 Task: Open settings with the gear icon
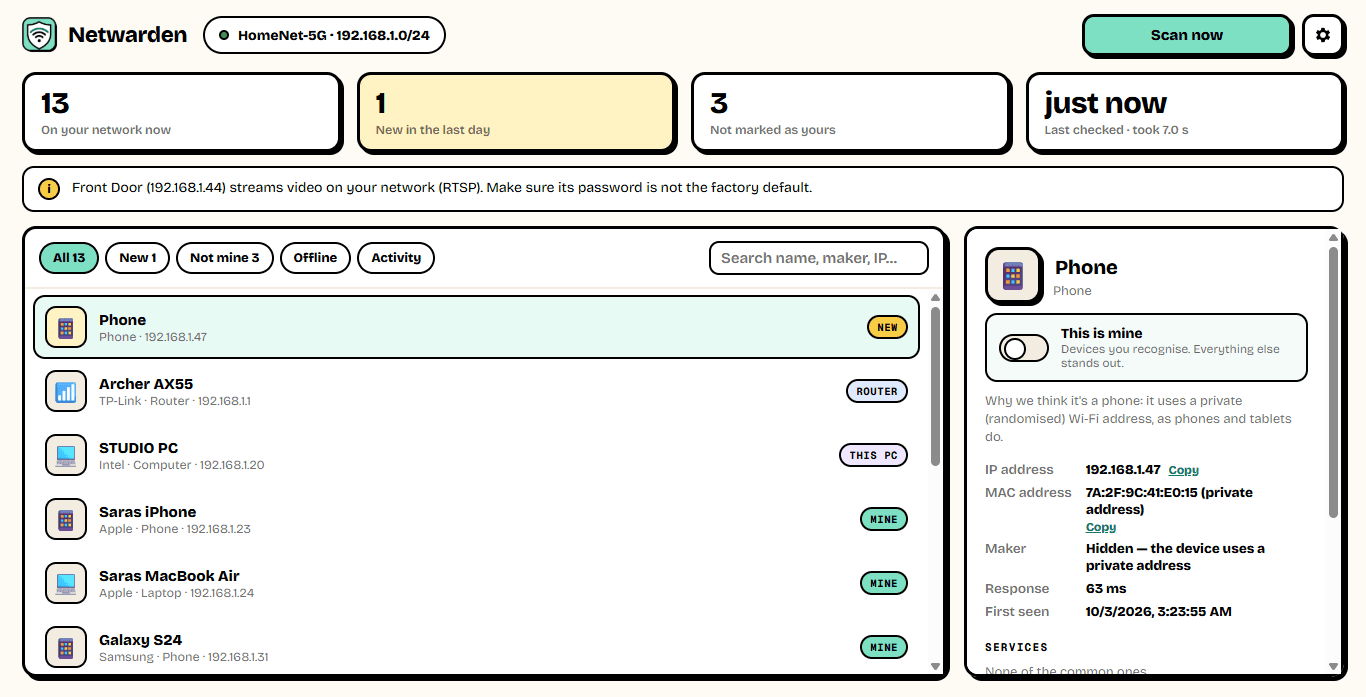pyautogui.click(x=1323, y=35)
